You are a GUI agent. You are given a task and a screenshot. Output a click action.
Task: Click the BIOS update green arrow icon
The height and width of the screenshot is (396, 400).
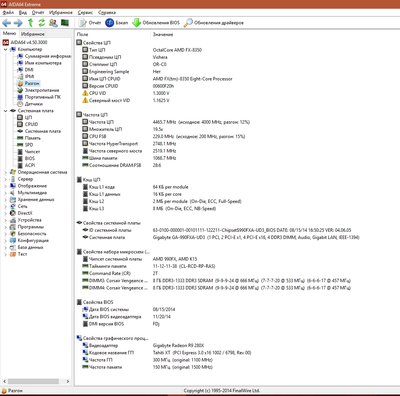(137, 23)
